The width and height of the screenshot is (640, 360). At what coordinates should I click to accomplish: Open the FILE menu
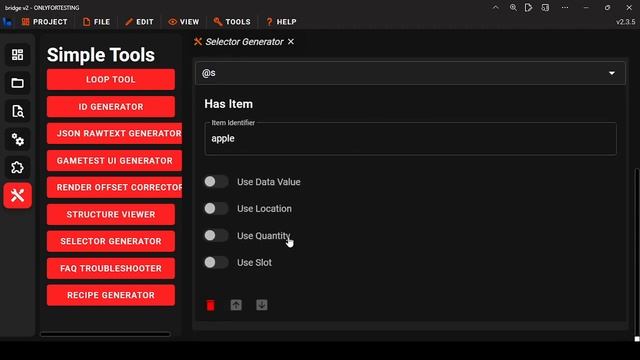coord(96,22)
